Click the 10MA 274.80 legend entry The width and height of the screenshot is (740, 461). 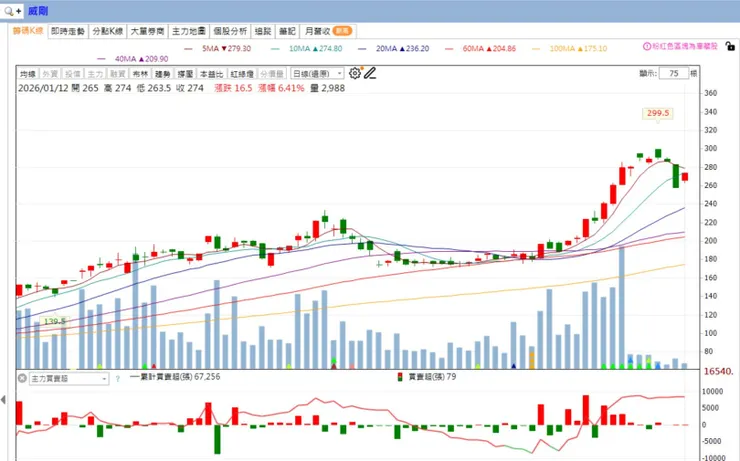coord(307,49)
